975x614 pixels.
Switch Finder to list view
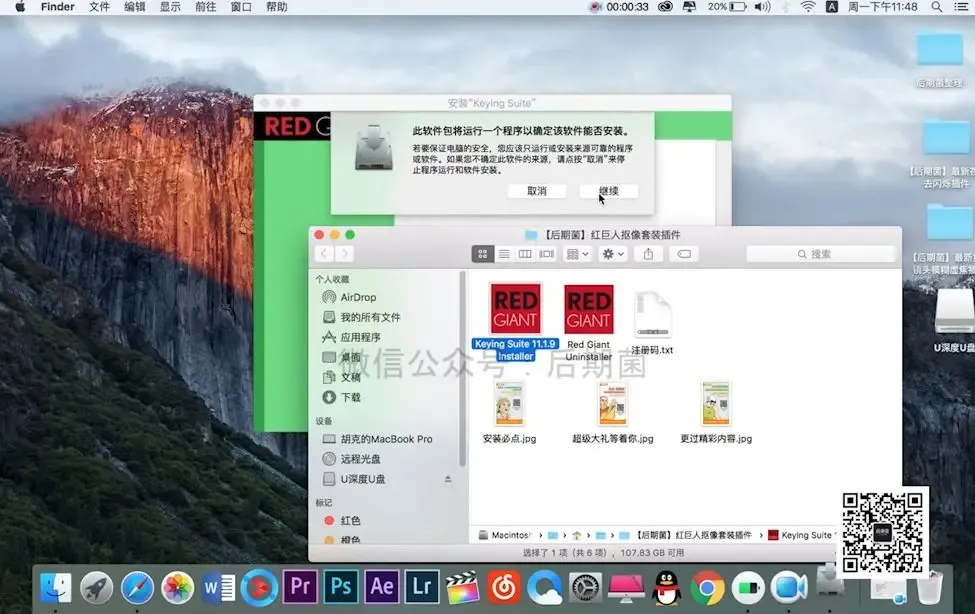coord(504,254)
